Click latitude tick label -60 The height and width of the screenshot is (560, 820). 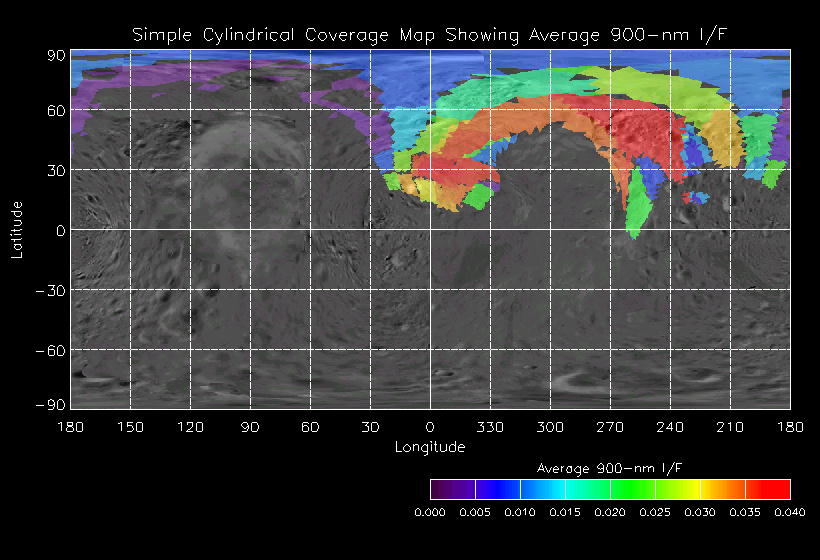pyautogui.click(x=51, y=350)
